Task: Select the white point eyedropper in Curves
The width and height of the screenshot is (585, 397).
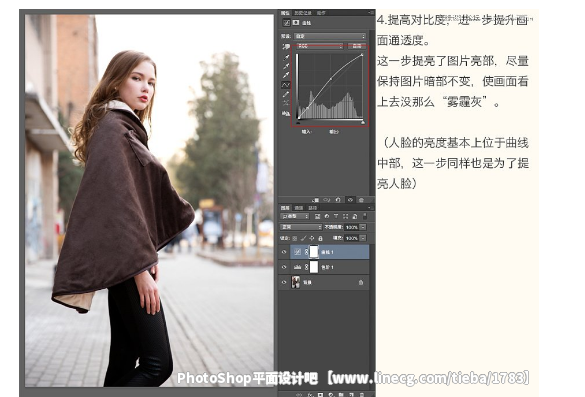Action: tap(286, 75)
